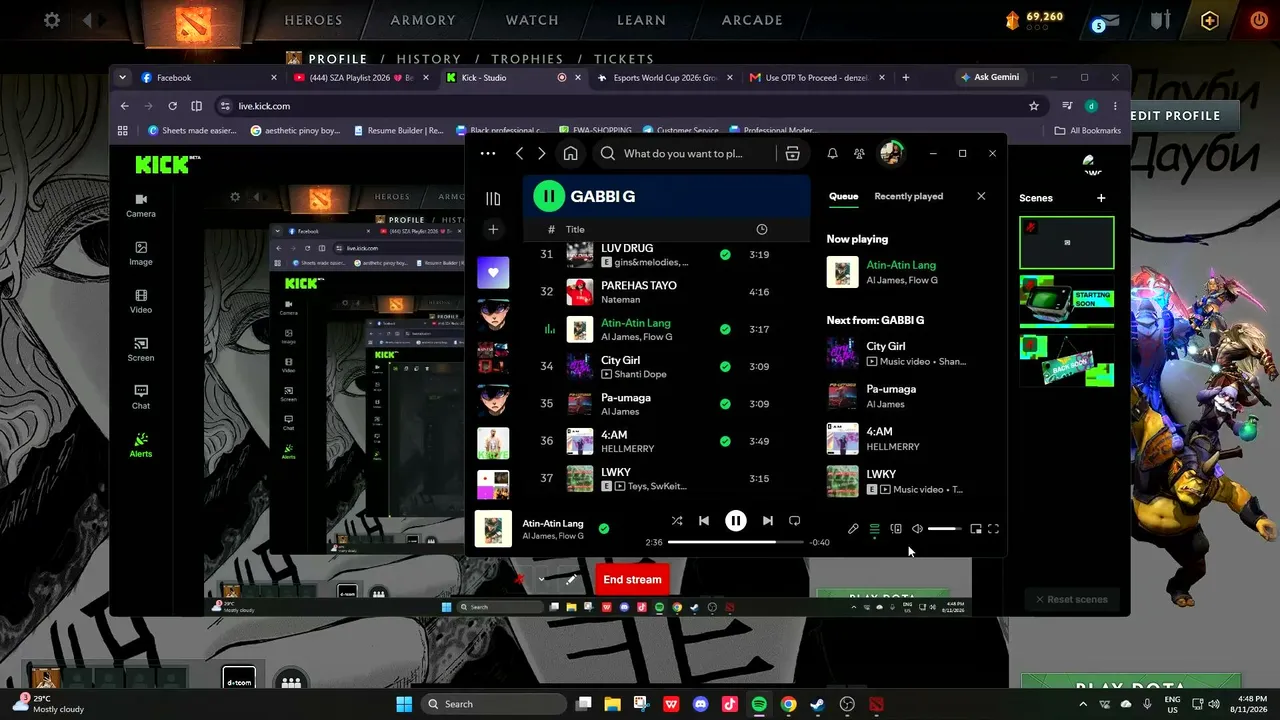This screenshot has width=1280, height=720.
Task: Mute Spotify using the speaker icon
Action: 917,528
